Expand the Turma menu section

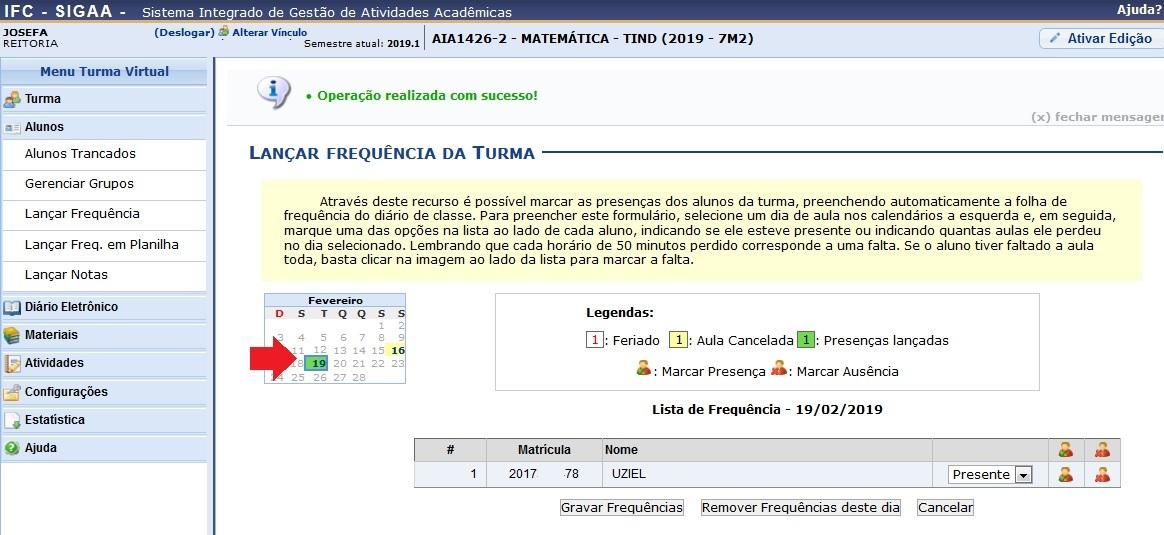coord(104,99)
